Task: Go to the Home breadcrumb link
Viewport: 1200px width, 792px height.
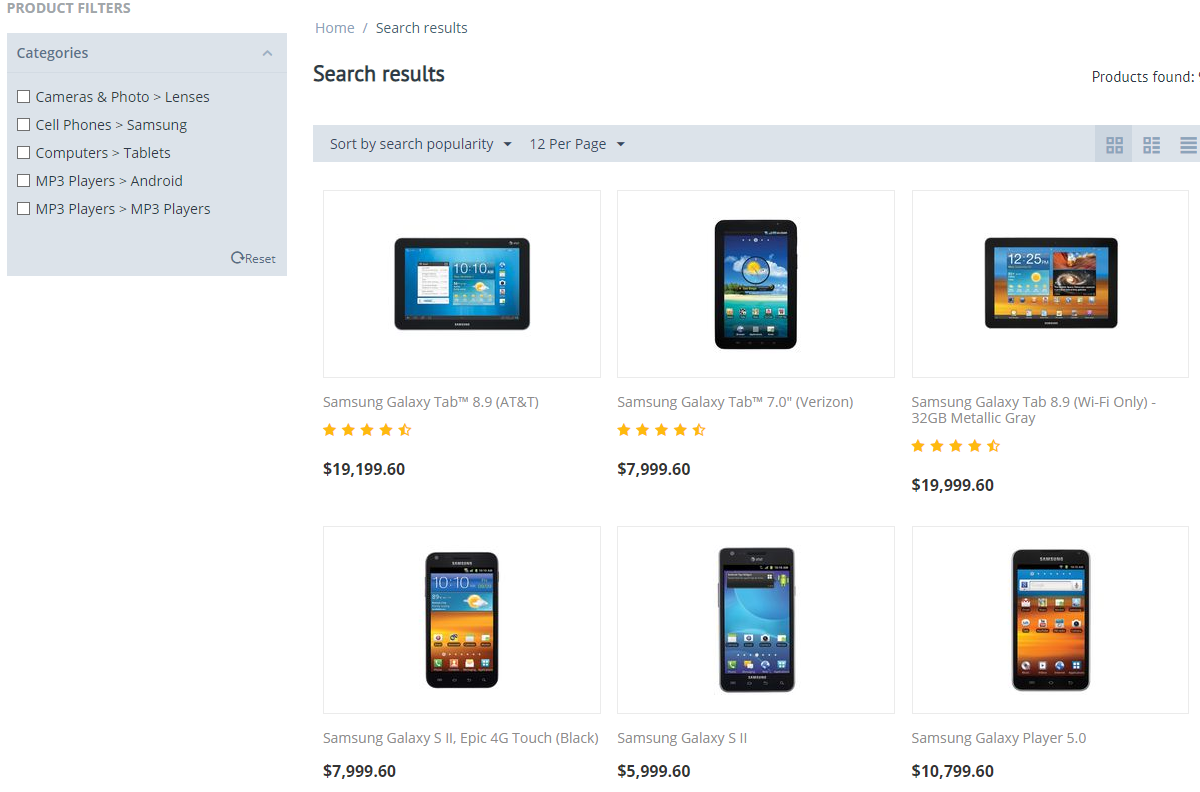Action: point(335,28)
